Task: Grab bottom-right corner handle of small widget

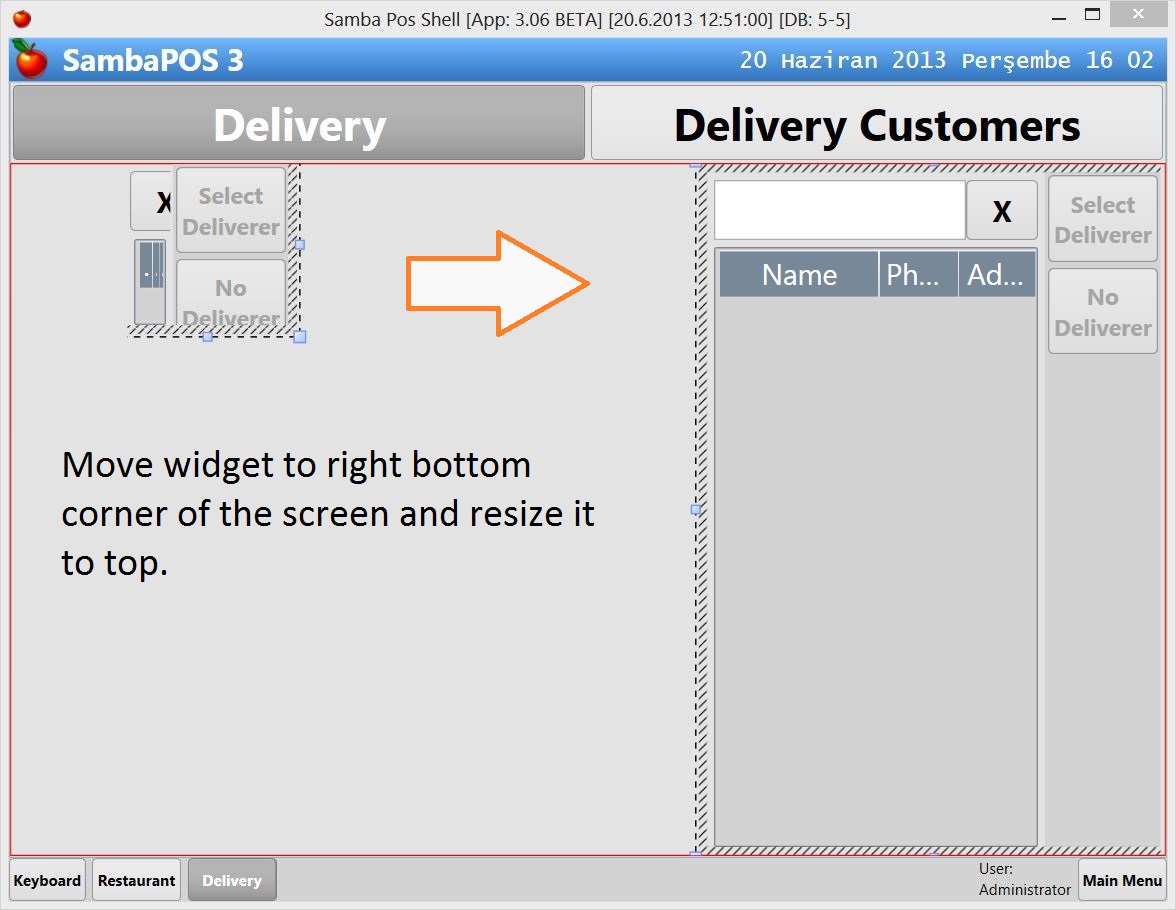Action: pyautogui.click(x=299, y=337)
